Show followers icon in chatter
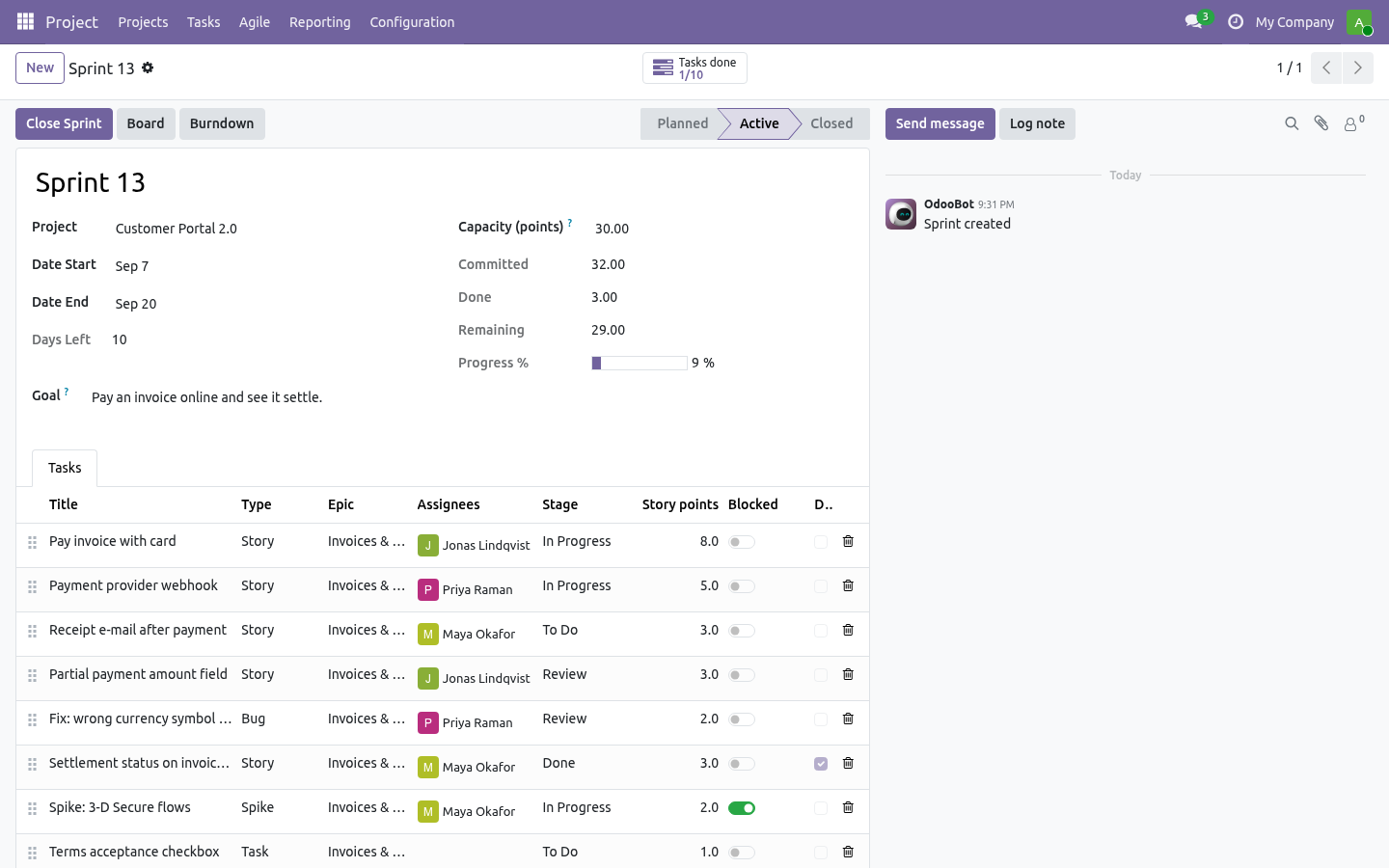Viewport: 1389px width, 868px height. click(x=1354, y=122)
